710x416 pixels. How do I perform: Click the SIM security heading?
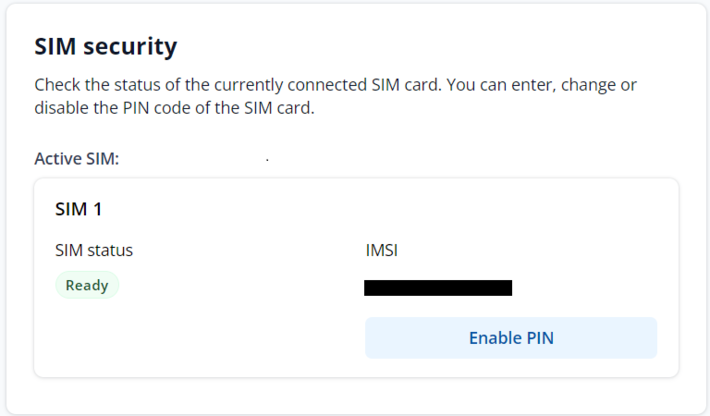105,46
